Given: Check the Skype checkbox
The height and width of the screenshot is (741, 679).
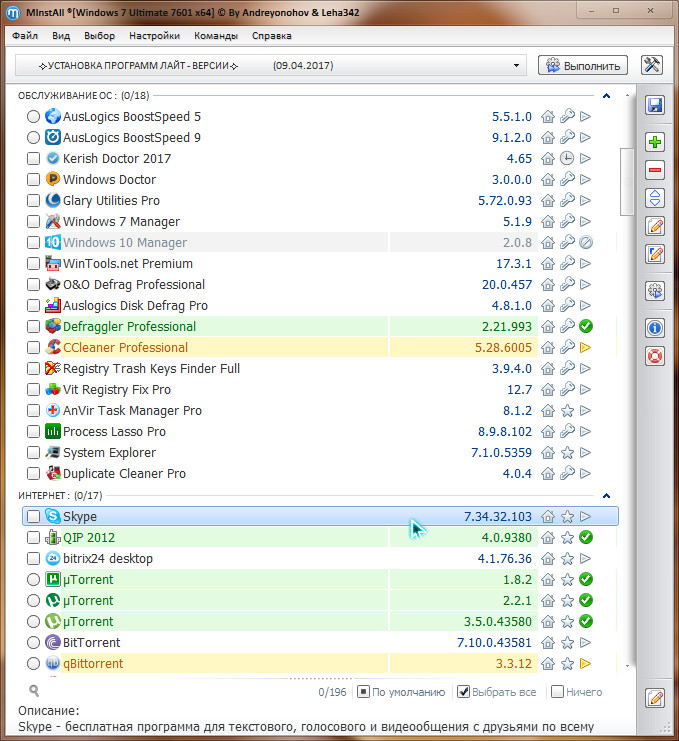Looking at the screenshot, I should click(x=33, y=517).
